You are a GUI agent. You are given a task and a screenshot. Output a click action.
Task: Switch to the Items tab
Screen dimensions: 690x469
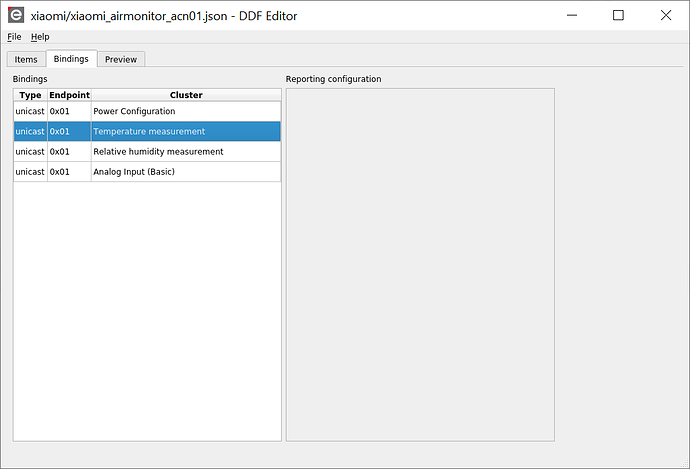pos(26,59)
